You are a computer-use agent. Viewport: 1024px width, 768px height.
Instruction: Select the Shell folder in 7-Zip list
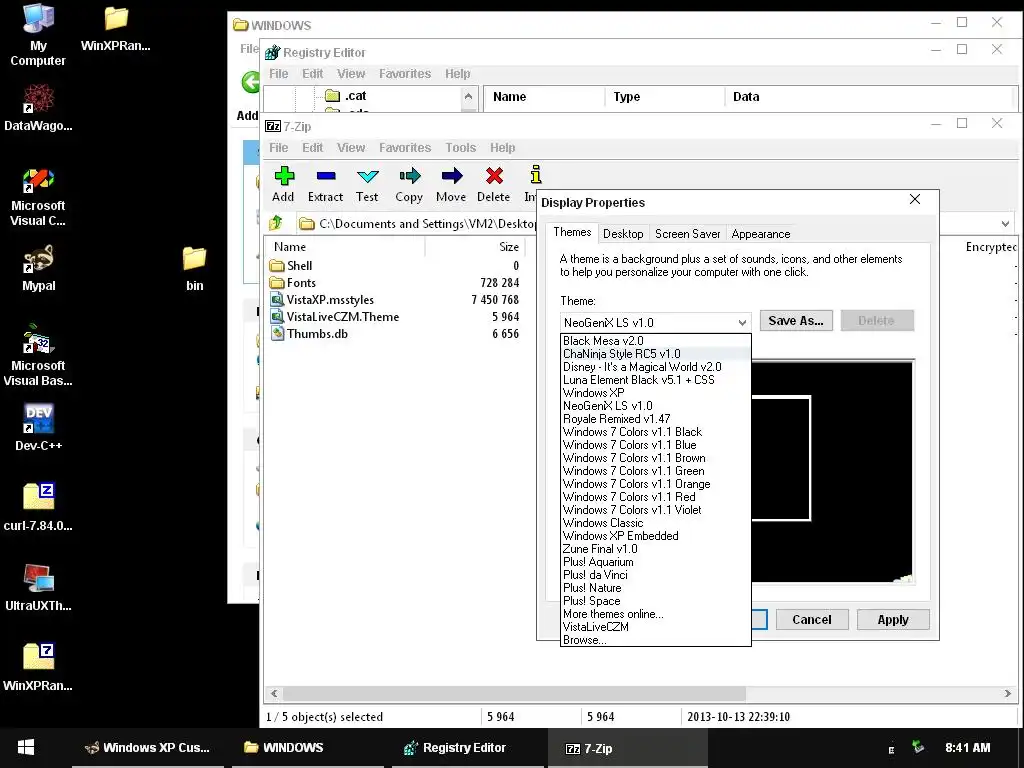(291, 266)
